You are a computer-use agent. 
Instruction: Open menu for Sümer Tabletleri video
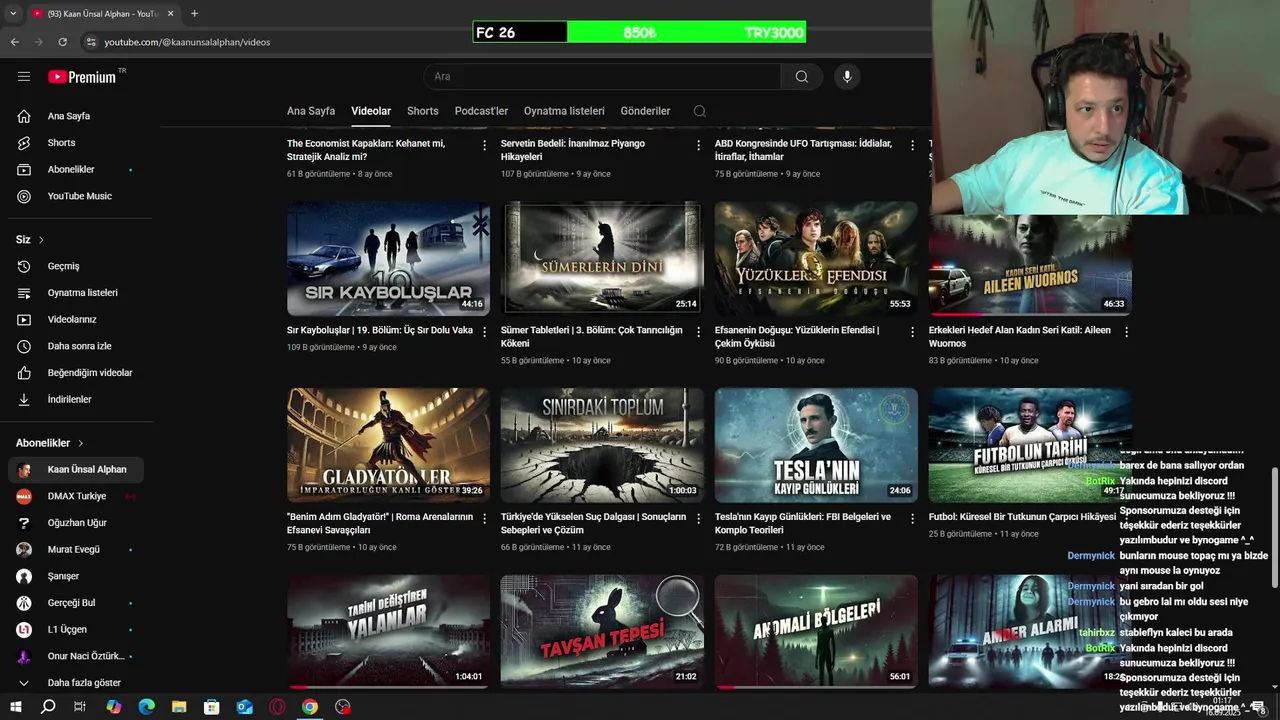point(699,331)
